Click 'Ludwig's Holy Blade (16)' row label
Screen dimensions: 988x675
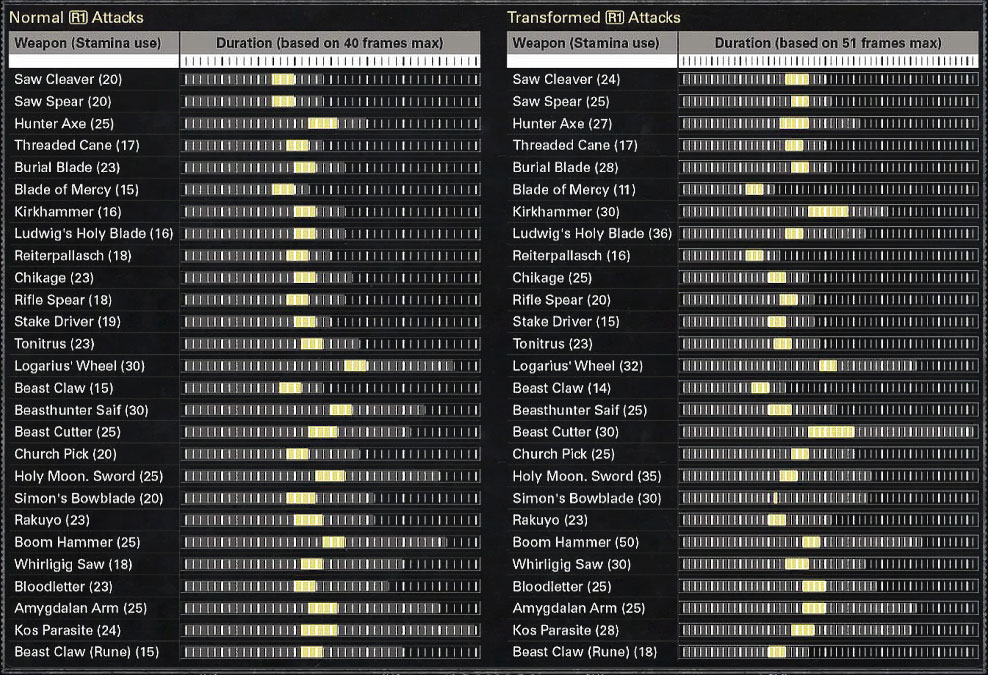coord(94,234)
